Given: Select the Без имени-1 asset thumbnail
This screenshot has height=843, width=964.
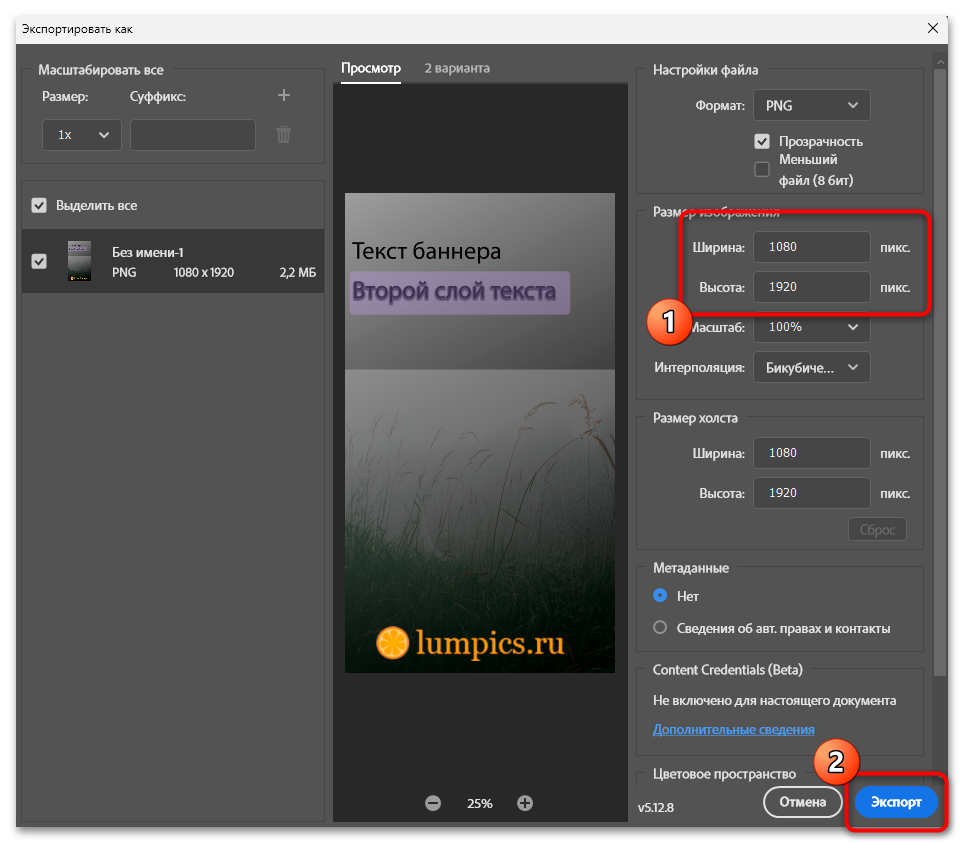Looking at the screenshot, I should coord(79,261).
